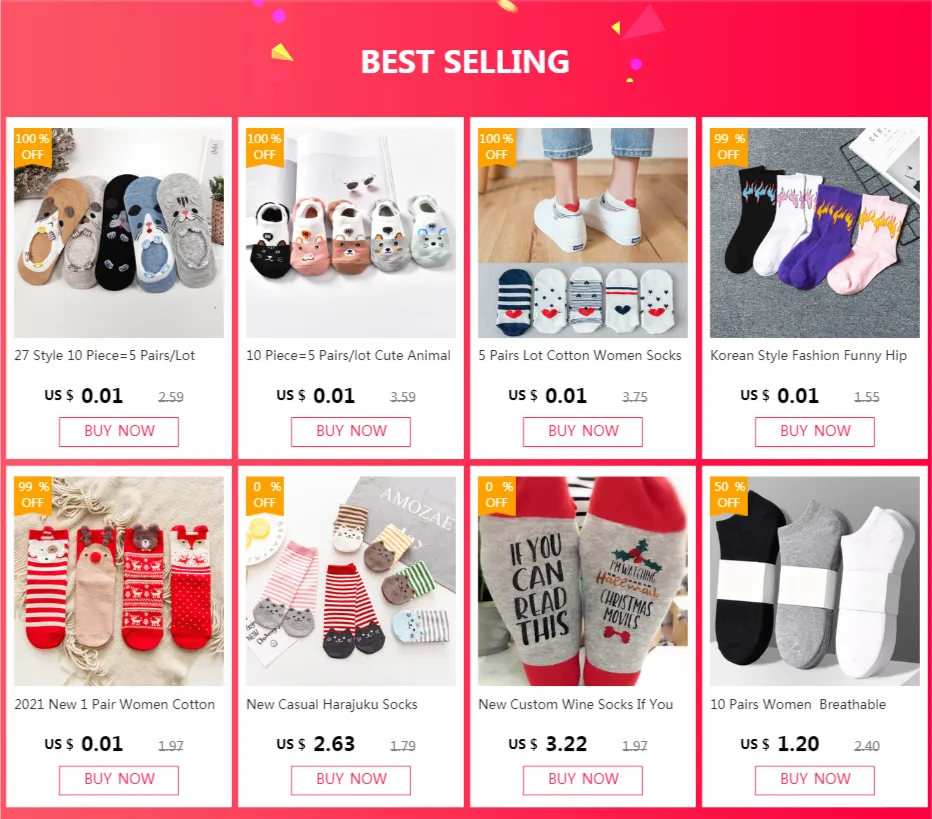Buy the Korean Style Fashion Funny Hip socks

point(815,431)
